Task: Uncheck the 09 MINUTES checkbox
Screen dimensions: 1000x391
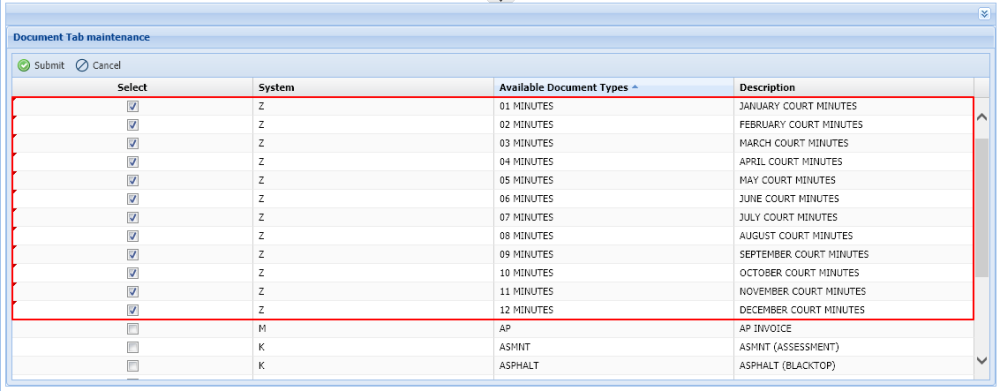Action: pos(133,255)
